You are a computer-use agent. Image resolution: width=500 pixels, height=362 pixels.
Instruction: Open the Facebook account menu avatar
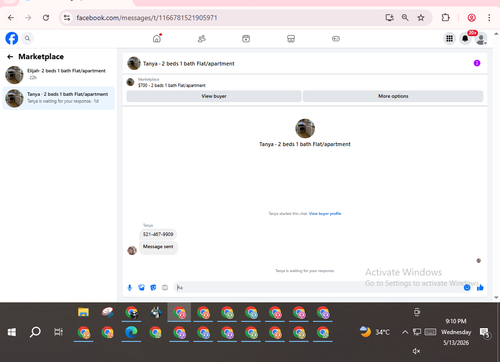coord(481,39)
